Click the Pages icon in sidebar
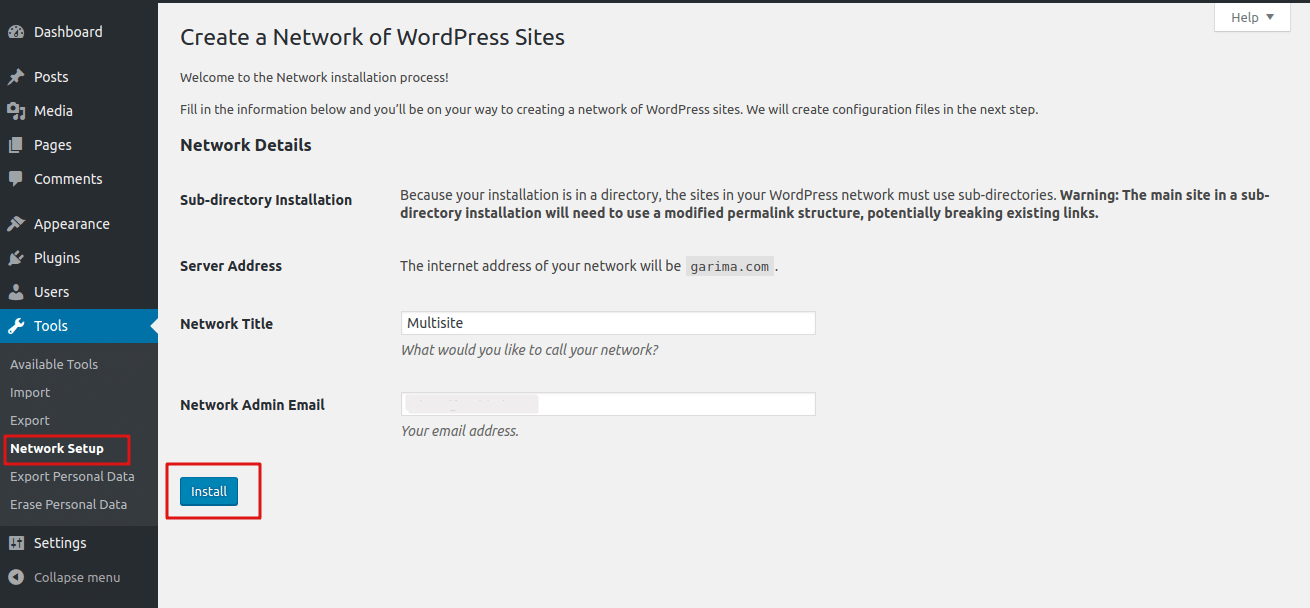Image resolution: width=1310 pixels, height=608 pixels. pyautogui.click(x=16, y=145)
